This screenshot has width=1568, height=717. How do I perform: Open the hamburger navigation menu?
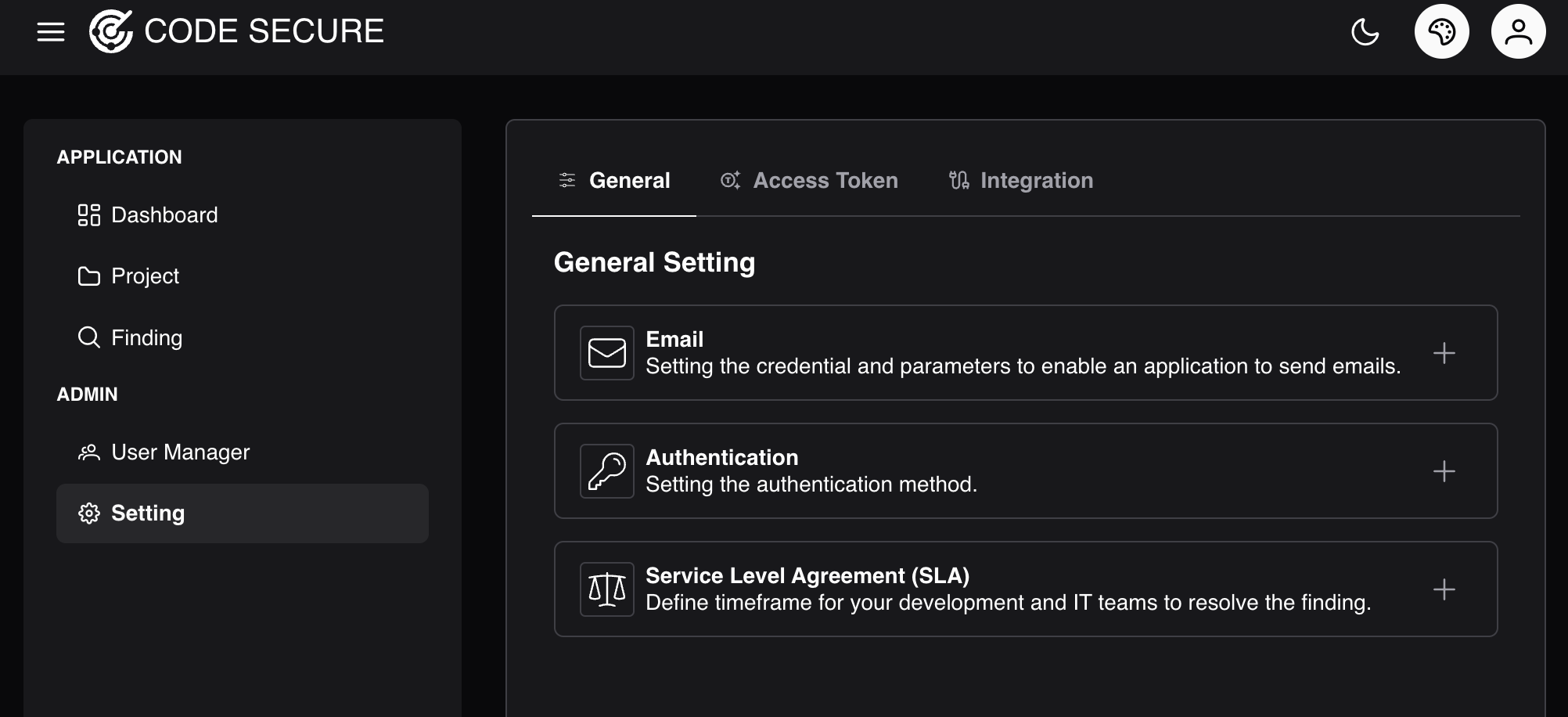point(51,32)
